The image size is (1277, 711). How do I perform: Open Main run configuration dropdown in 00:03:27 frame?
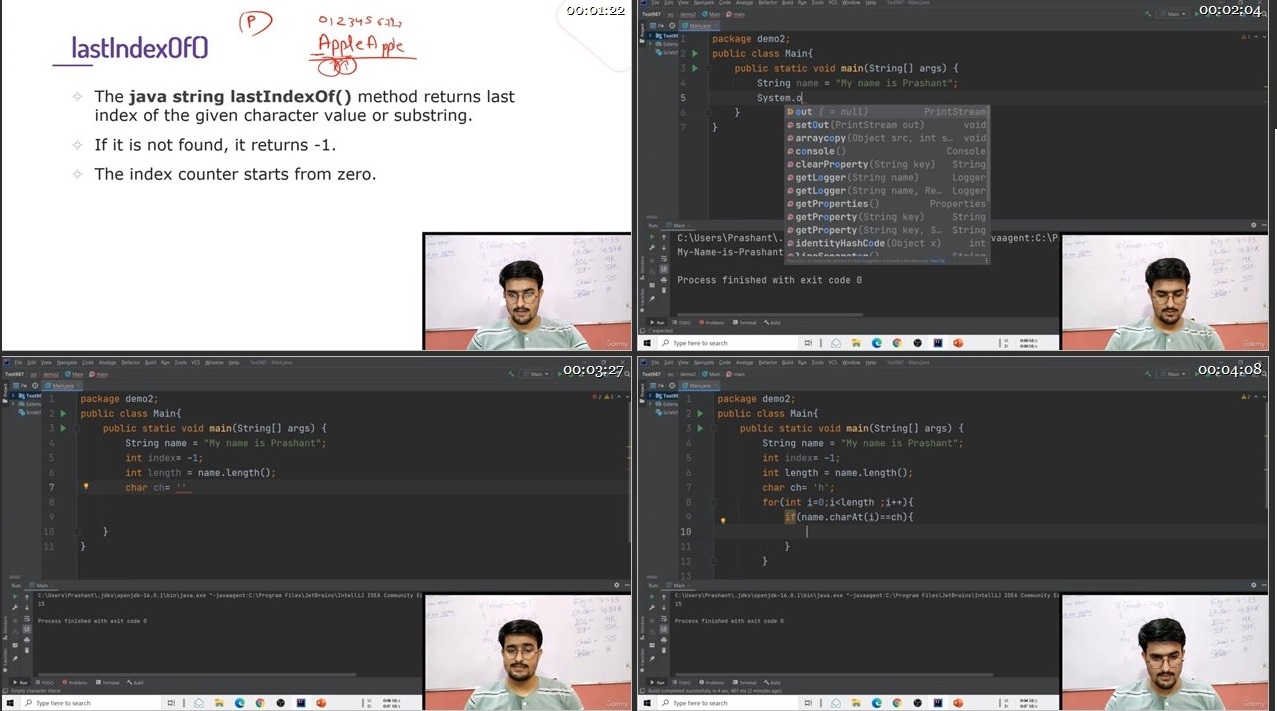[x=536, y=374]
